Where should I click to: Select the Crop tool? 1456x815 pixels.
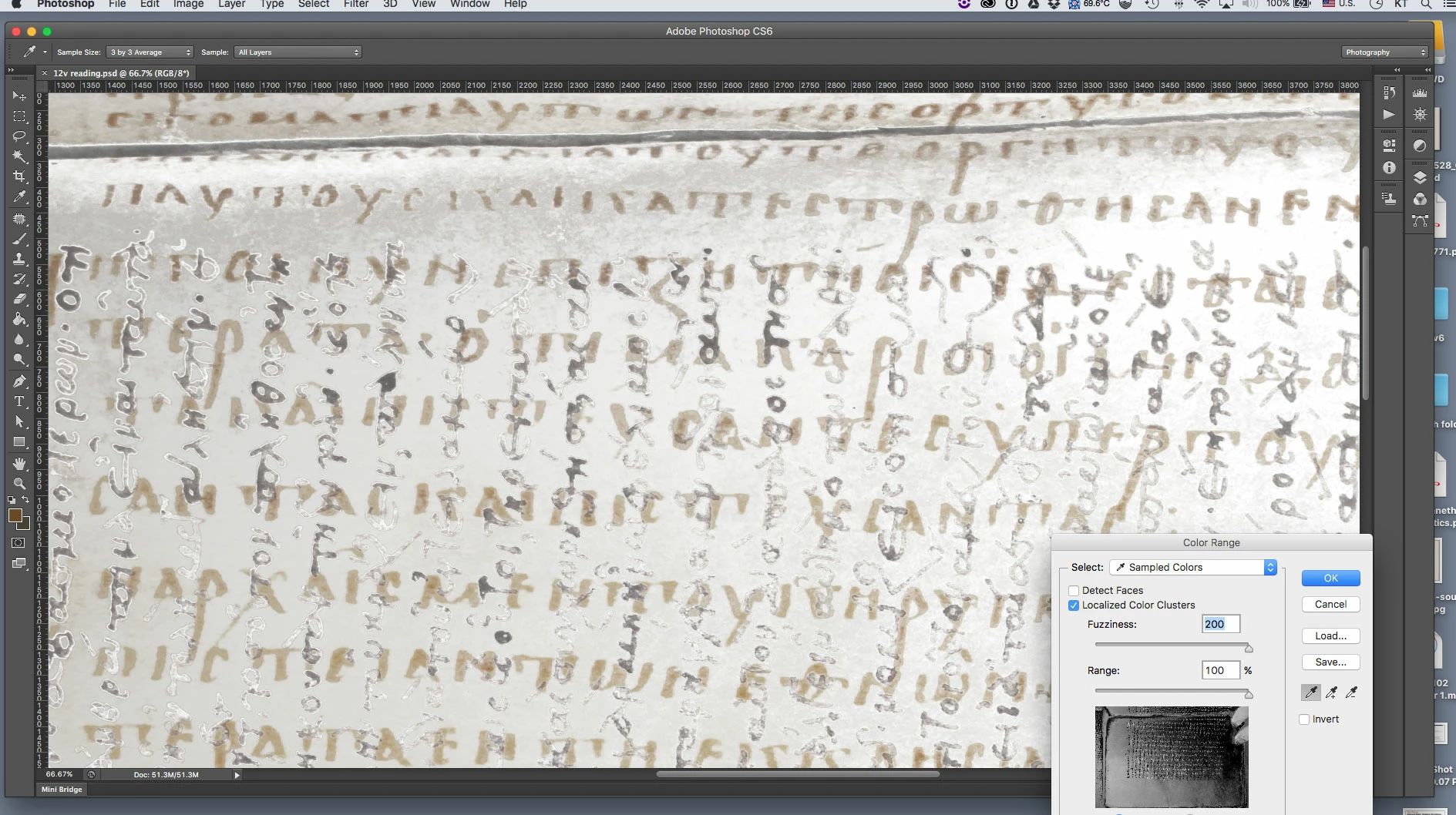[19, 176]
